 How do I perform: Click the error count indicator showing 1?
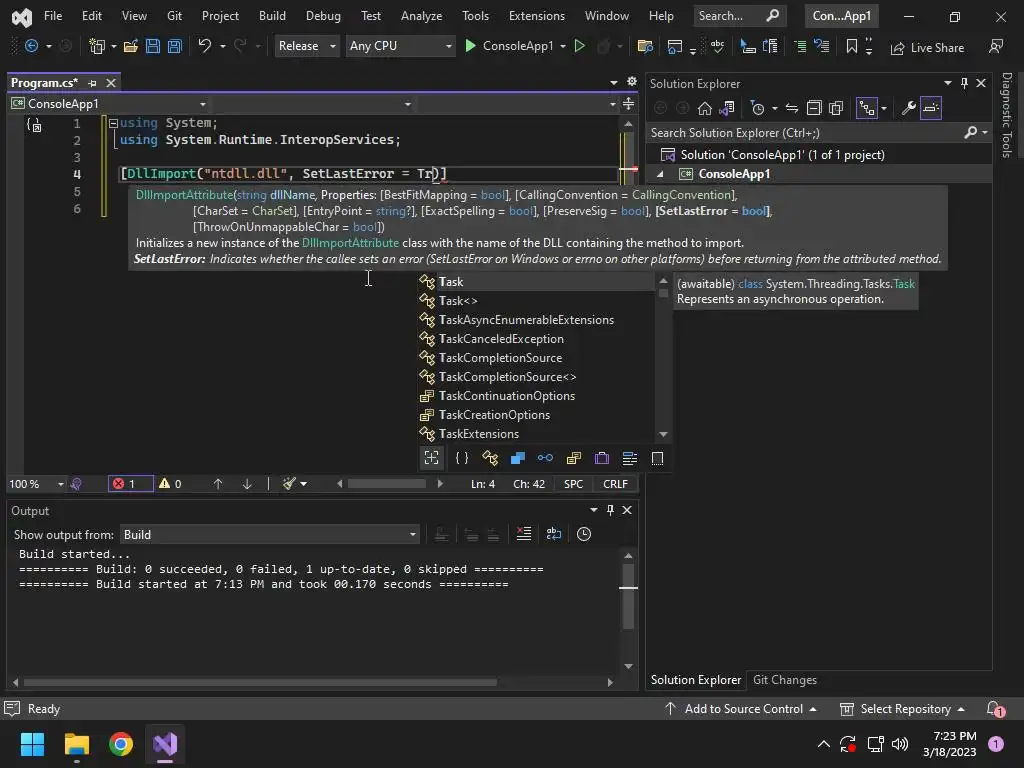pos(130,484)
